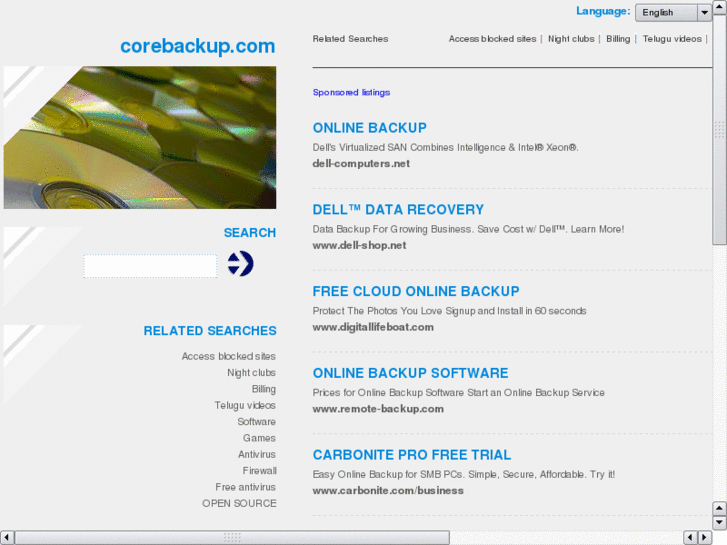Click the horizontal scrollbar rightmost arrow
Image resolution: width=727 pixels, height=545 pixels.
[x=705, y=538]
